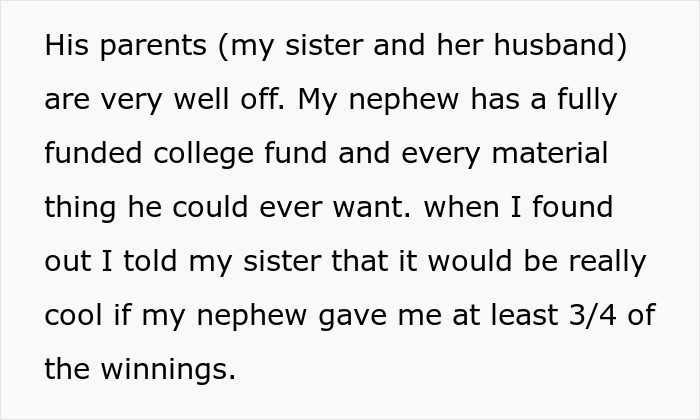
Task: Click the word "material" ending third line
Action: click(x=550, y=153)
